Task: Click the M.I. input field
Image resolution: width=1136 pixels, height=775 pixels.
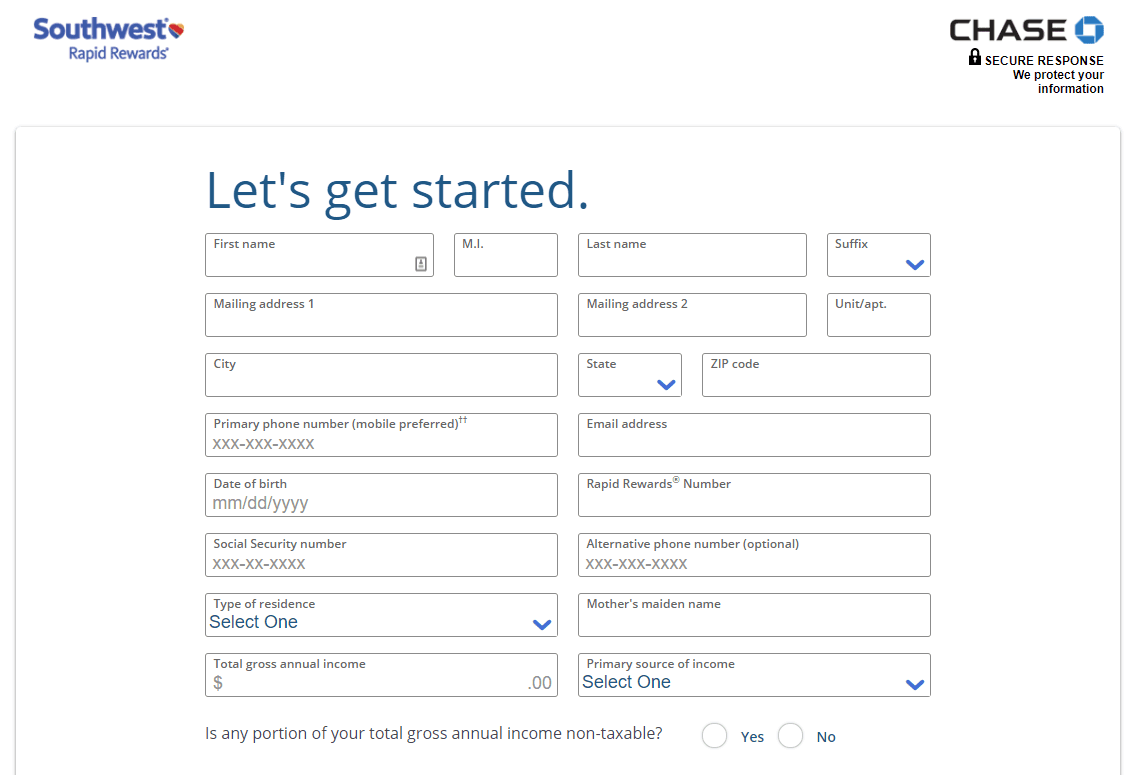Action: [x=506, y=255]
